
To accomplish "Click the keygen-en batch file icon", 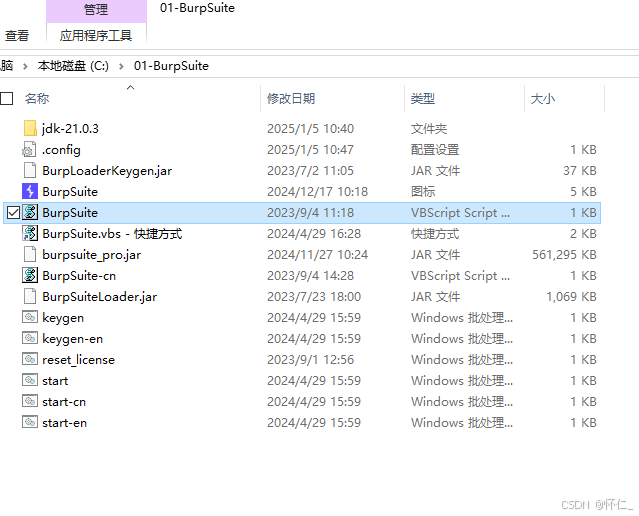I will [x=30, y=338].
